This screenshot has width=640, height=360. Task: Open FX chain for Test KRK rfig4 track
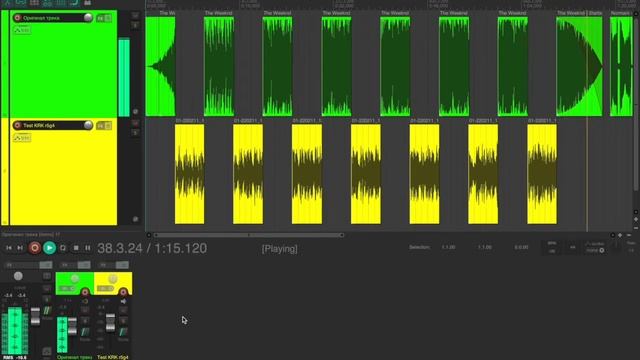coord(100,126)
